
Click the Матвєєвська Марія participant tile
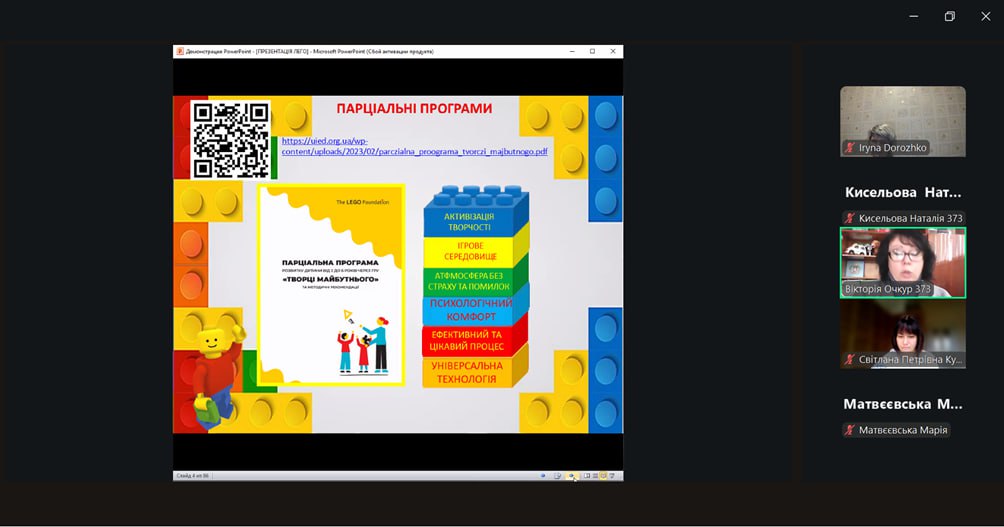[902, 416]
